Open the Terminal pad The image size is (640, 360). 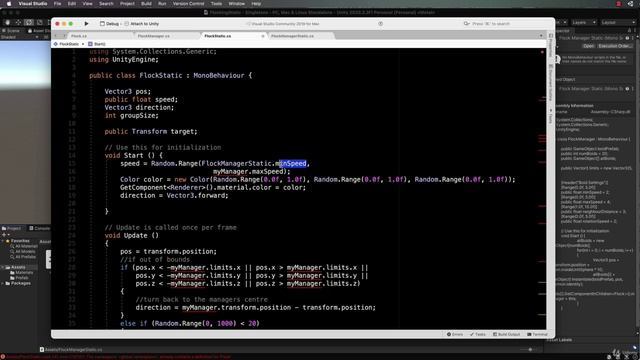point(537,334)
